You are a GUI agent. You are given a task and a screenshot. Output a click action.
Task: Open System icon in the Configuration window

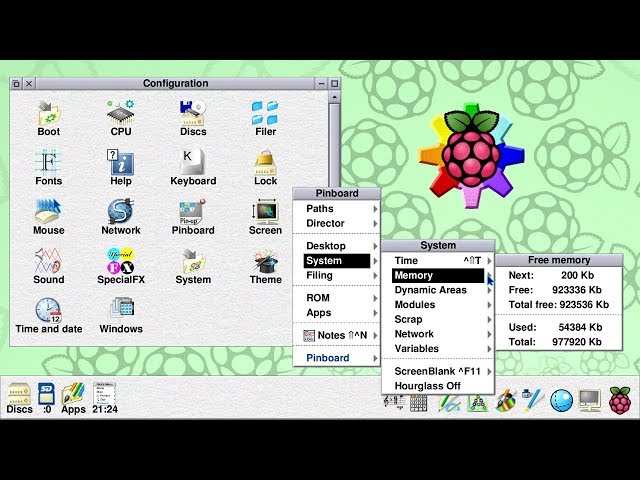[x=193, y=267]
